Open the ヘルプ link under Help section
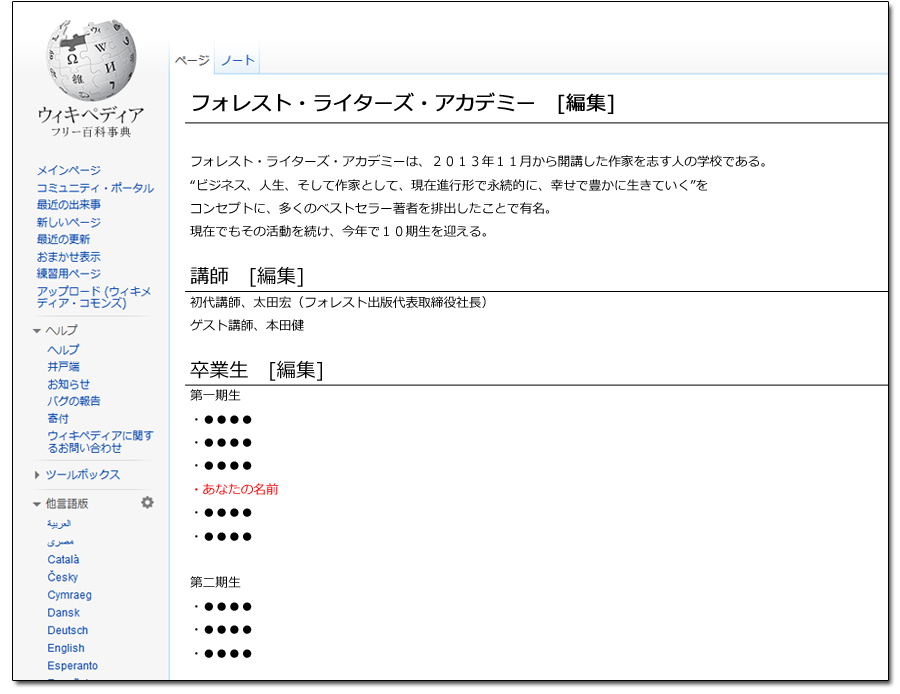 (63, 350)
